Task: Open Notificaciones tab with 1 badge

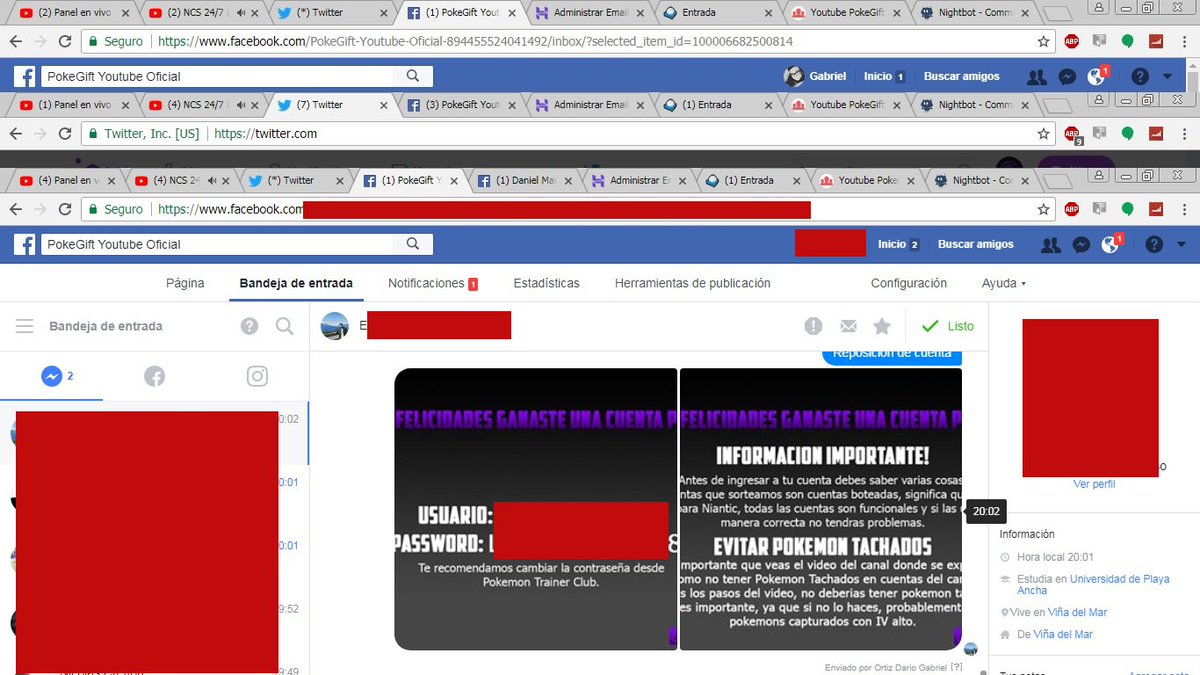Action: 433,283
